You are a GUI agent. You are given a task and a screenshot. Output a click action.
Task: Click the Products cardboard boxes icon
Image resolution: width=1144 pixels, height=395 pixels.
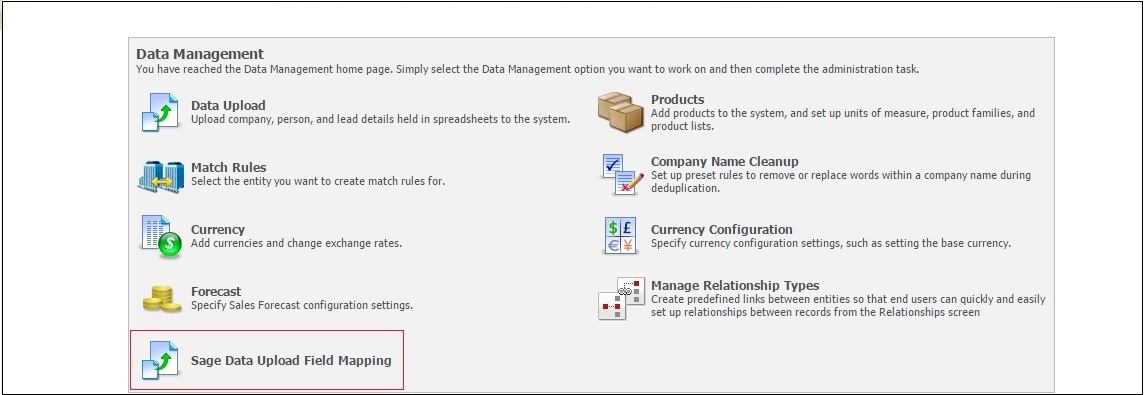click(x=621, y=112)
